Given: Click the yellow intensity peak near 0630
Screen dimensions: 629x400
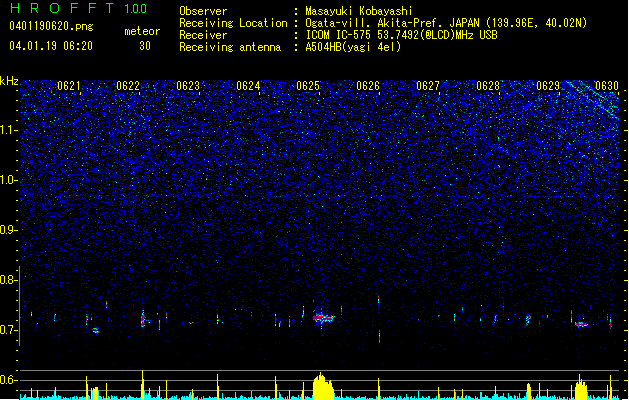Looking at the screenshot, I should pos(580,387).
